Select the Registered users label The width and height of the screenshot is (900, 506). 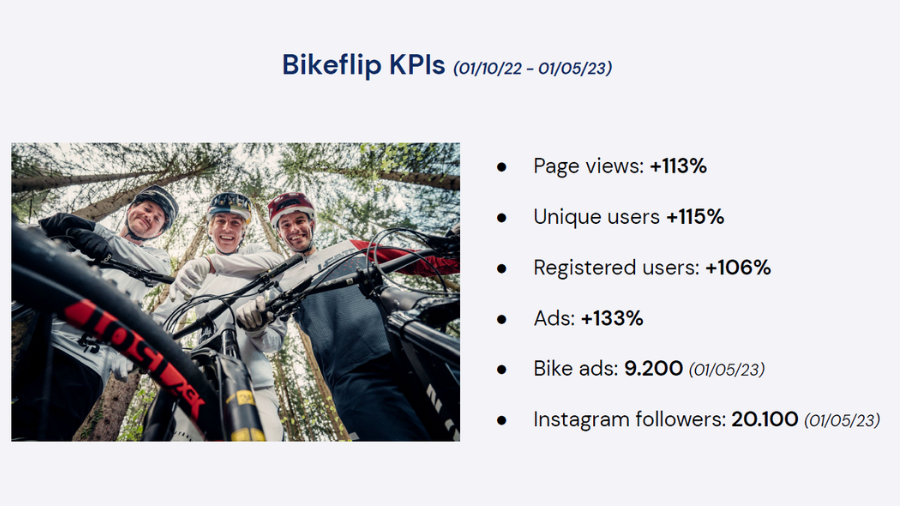coord(616,268)
